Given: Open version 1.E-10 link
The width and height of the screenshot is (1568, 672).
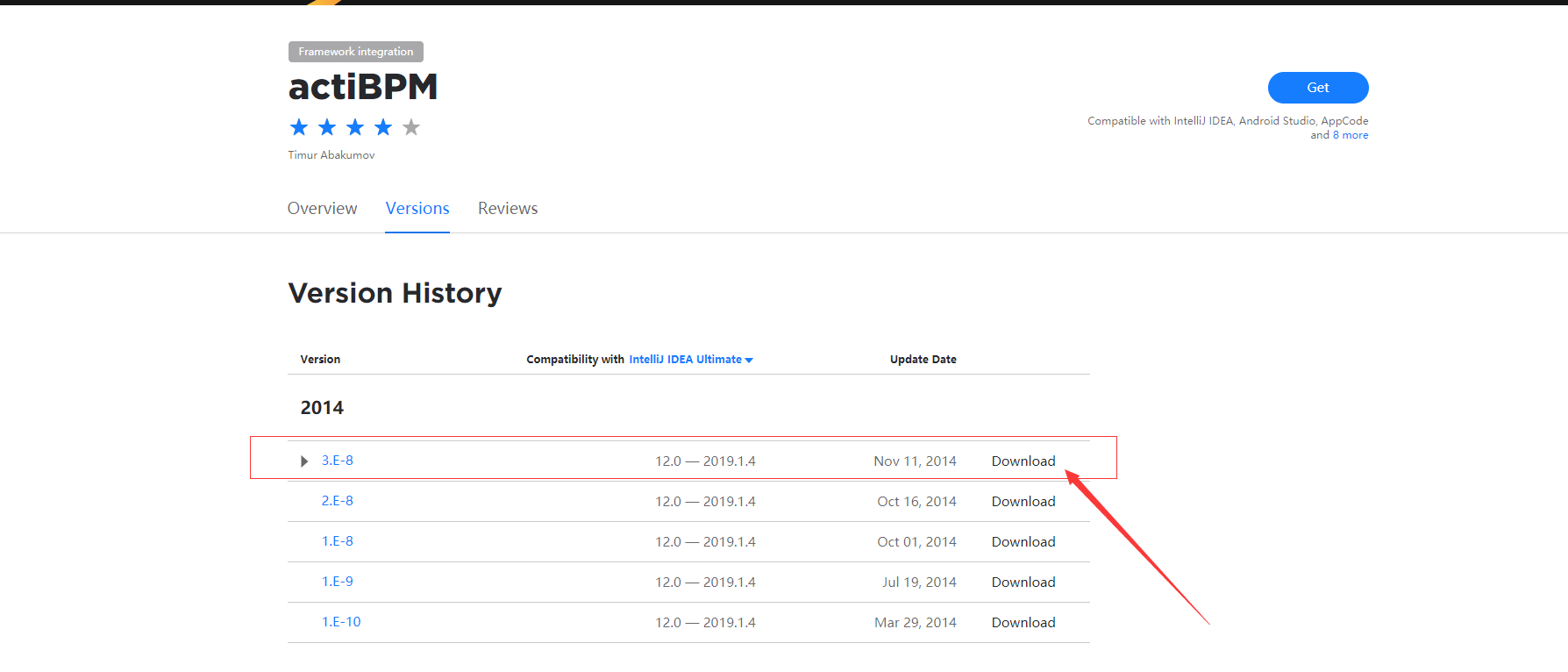Looking at the screenshot, I should tap(341, 622).
